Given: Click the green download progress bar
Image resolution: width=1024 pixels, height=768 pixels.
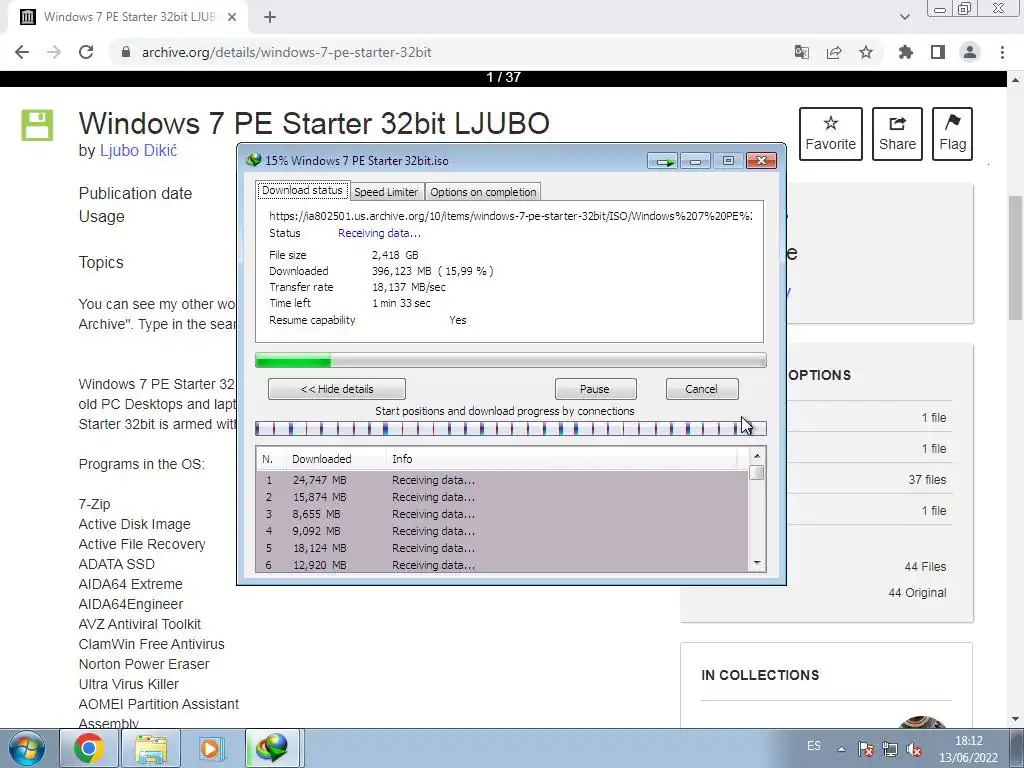Looking at the screenshot, I should click(511, 360).
